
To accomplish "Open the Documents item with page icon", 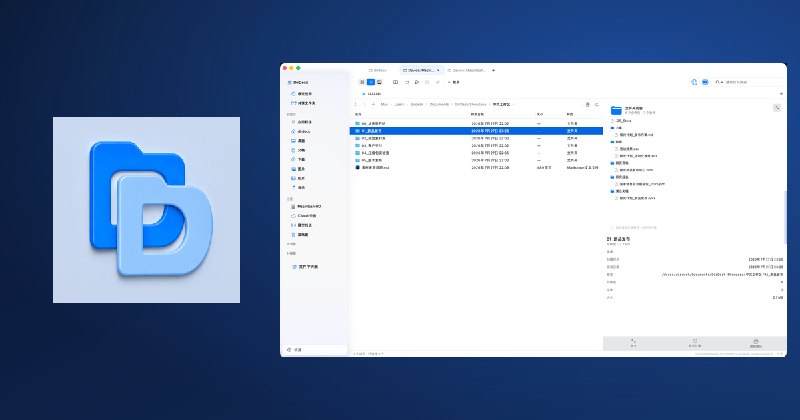I will pos(298,151).
